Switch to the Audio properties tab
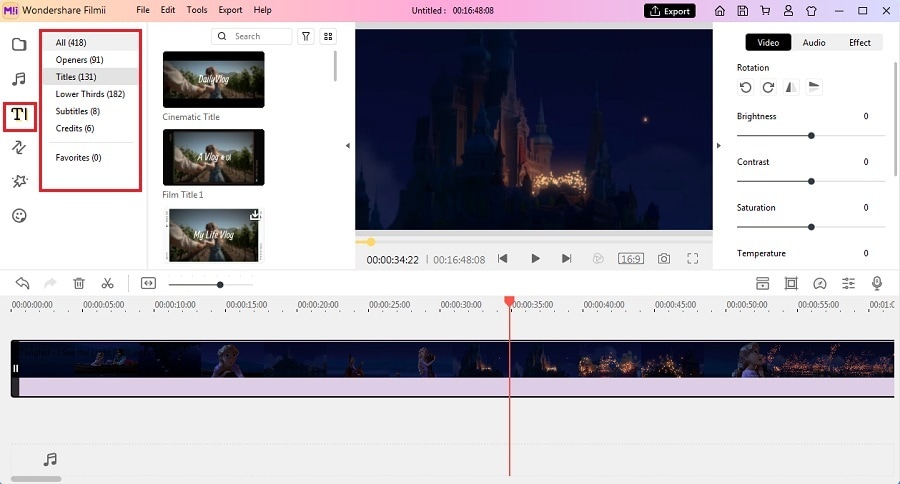900x484 pixels. coord(814,42)
